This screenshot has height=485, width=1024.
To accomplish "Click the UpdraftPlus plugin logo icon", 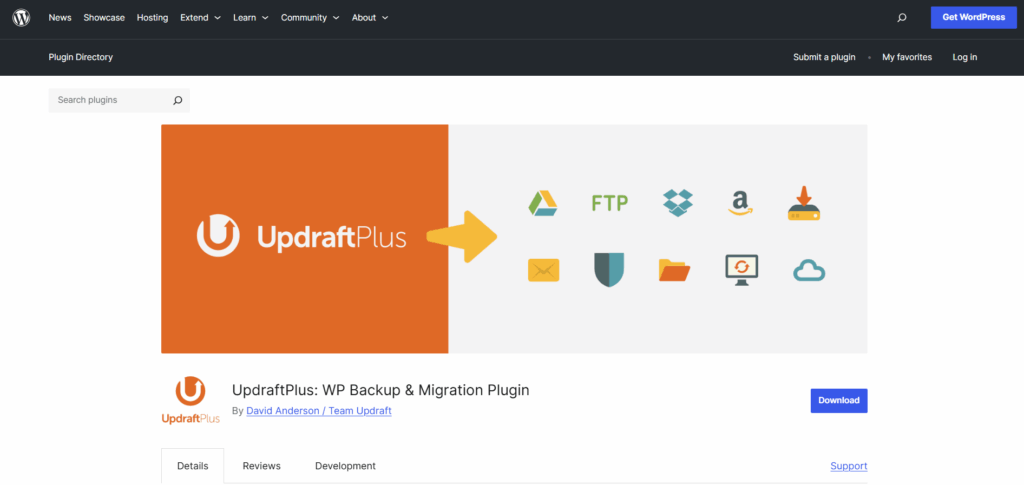I will coord(191,400).
